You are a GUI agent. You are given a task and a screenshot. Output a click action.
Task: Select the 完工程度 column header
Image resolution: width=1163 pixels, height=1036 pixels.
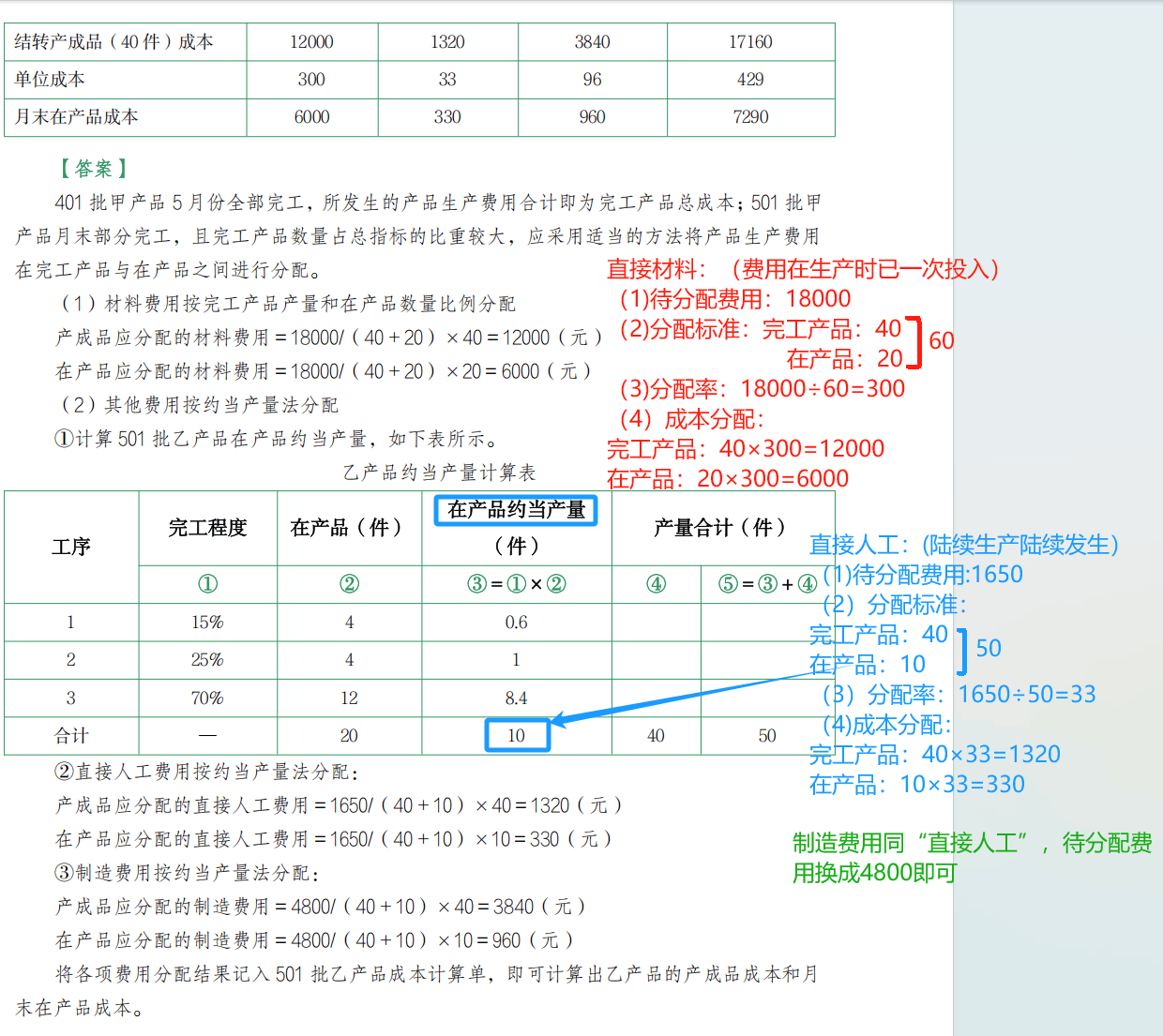pos(207,528)
